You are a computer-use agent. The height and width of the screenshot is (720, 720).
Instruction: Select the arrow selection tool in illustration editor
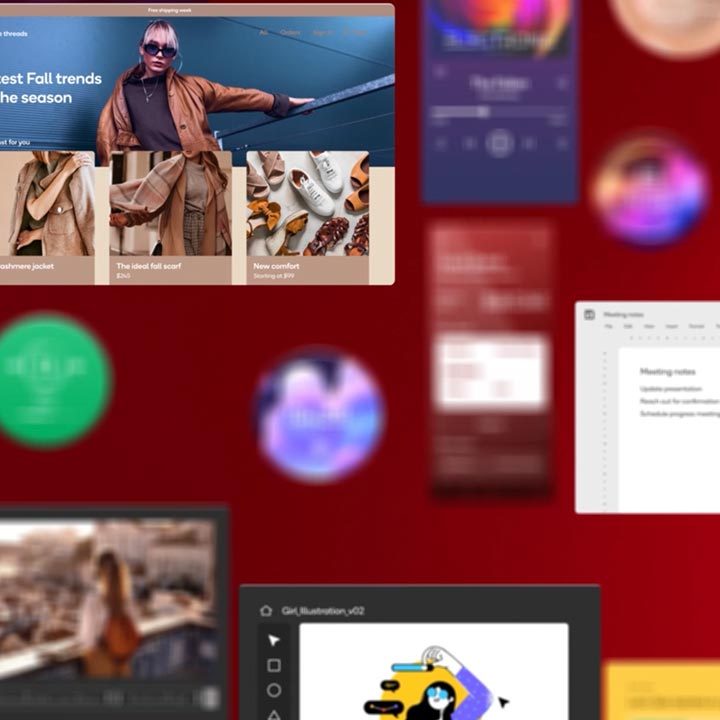pyautogui.click(x=274, y=640)
